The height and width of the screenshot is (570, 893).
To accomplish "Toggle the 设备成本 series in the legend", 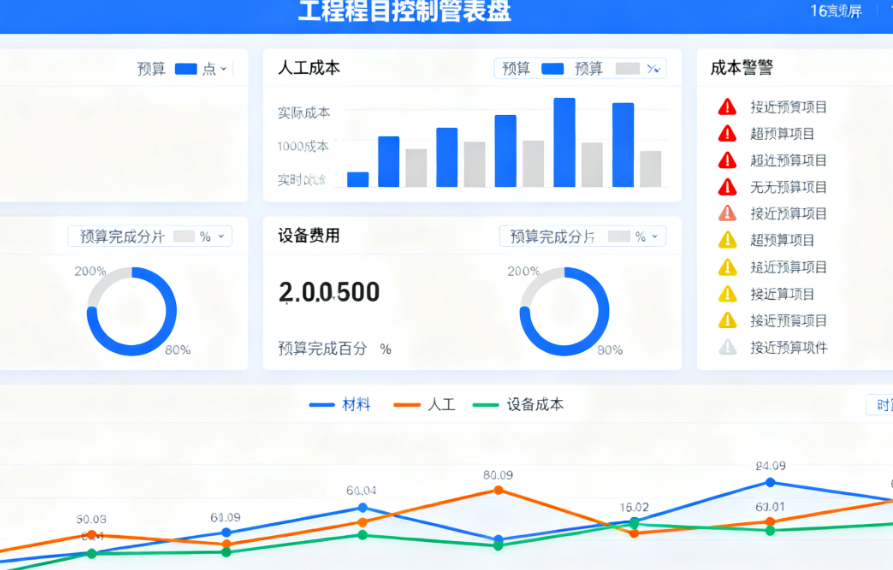I will coord(518,405).
